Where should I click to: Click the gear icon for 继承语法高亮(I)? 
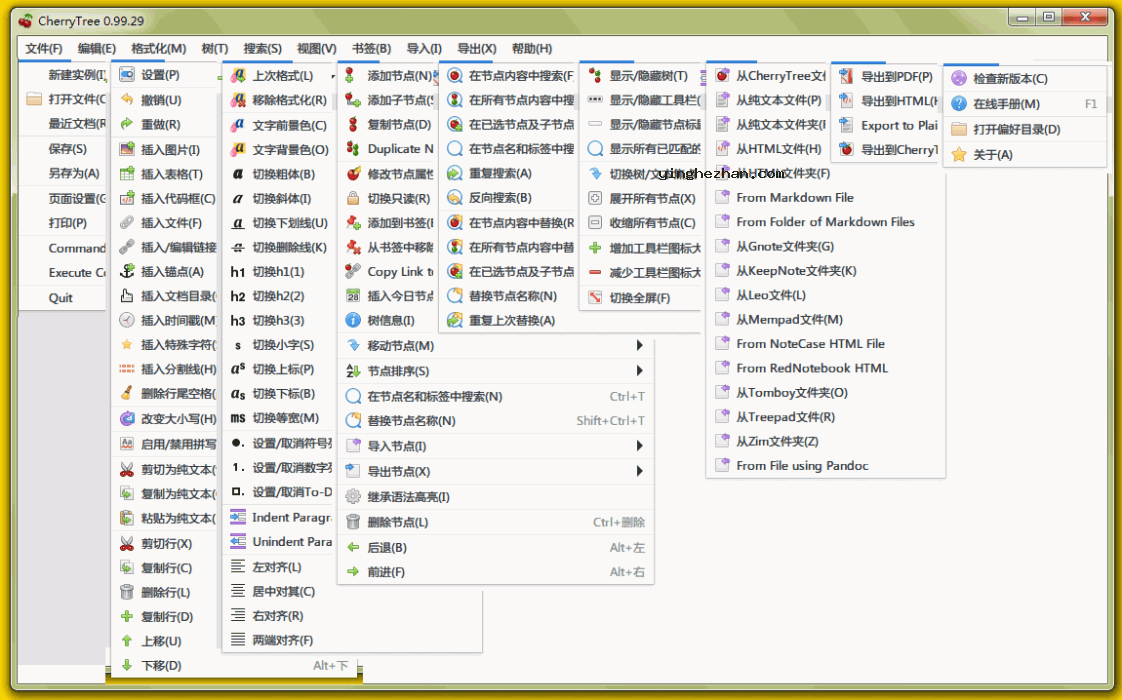353,496
